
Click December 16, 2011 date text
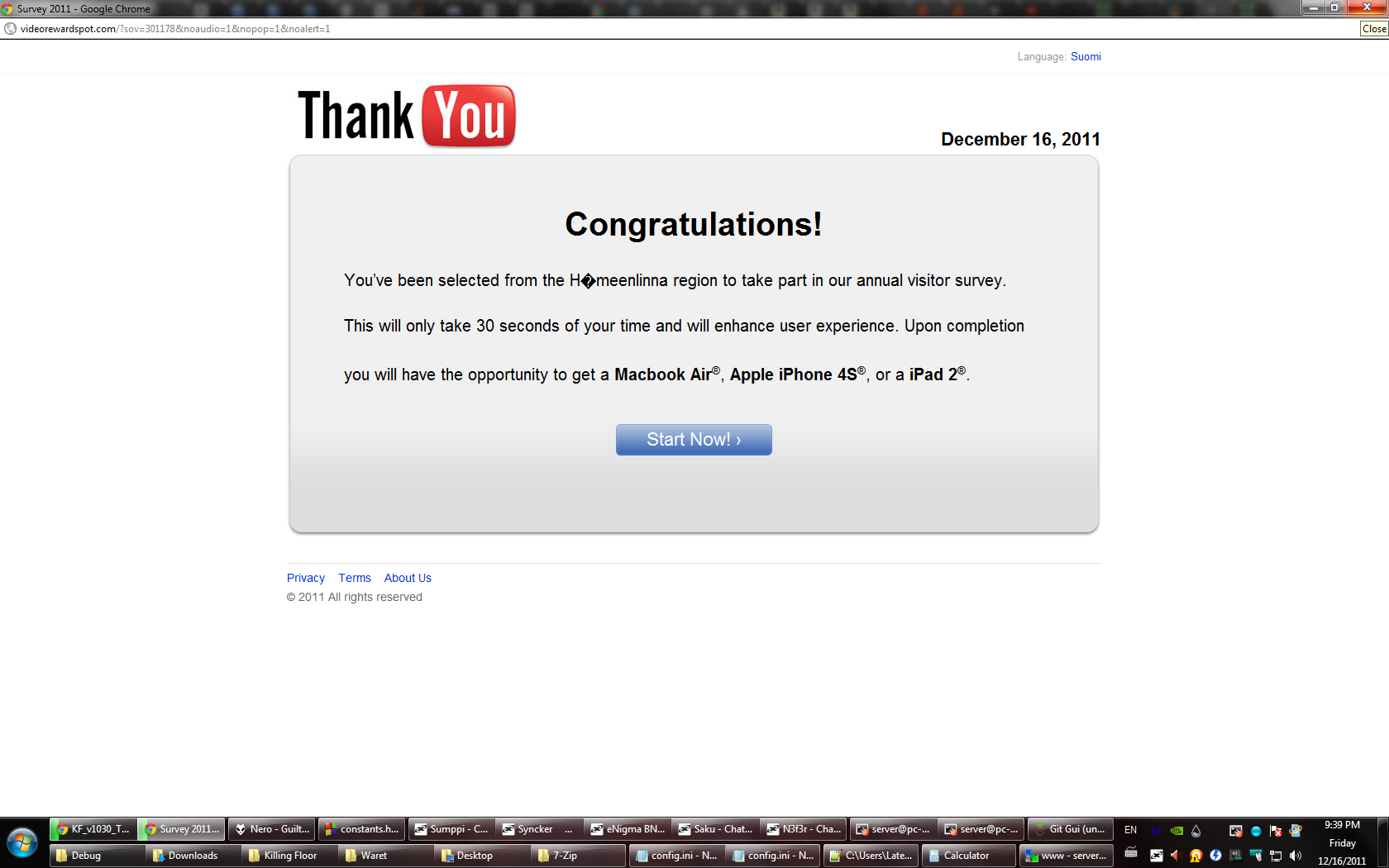click(x=1020, y=139)
